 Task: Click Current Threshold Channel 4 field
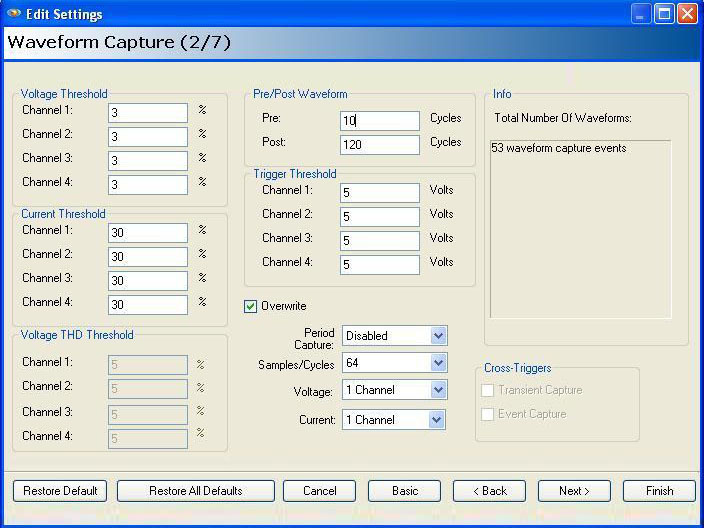(148, 305)
